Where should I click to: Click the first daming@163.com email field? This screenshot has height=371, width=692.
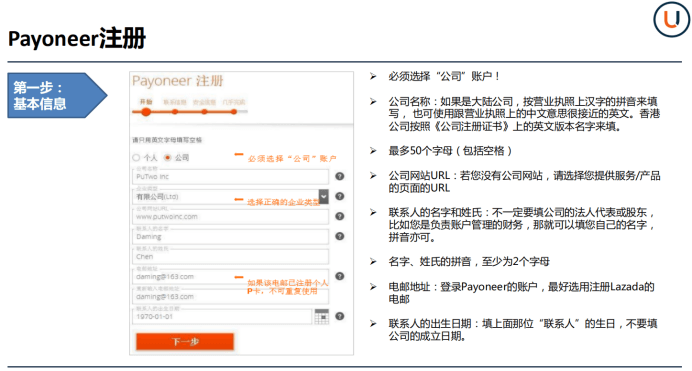230,276
